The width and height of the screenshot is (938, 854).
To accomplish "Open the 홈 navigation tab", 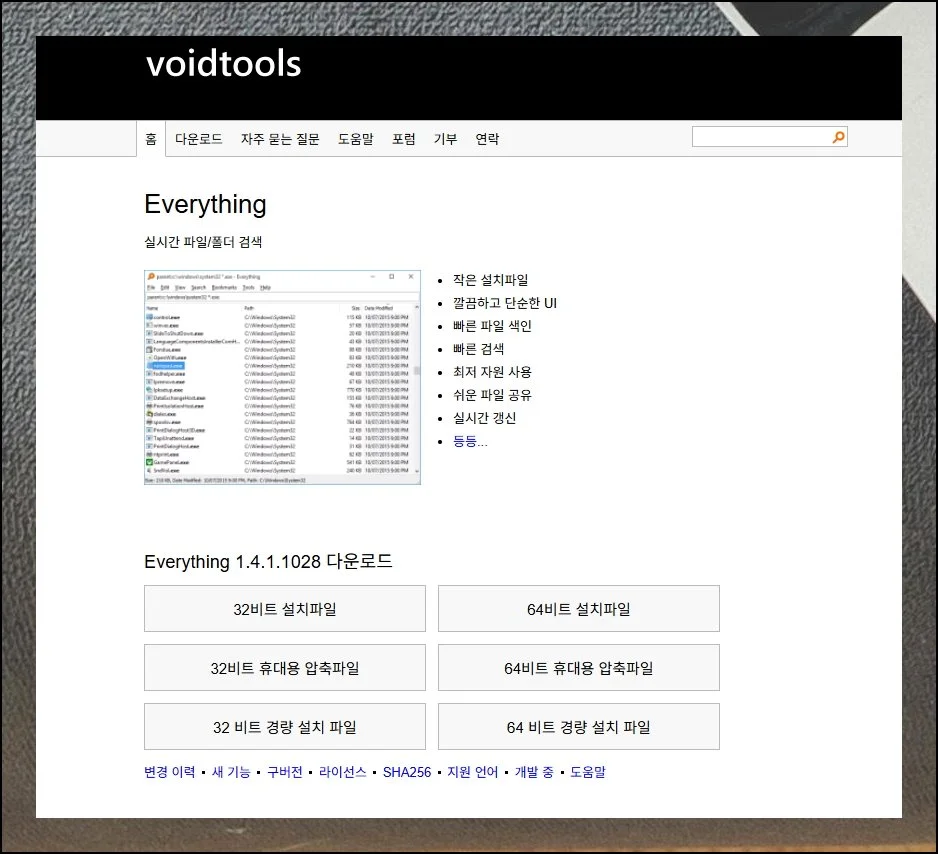I will pos(151,139).
